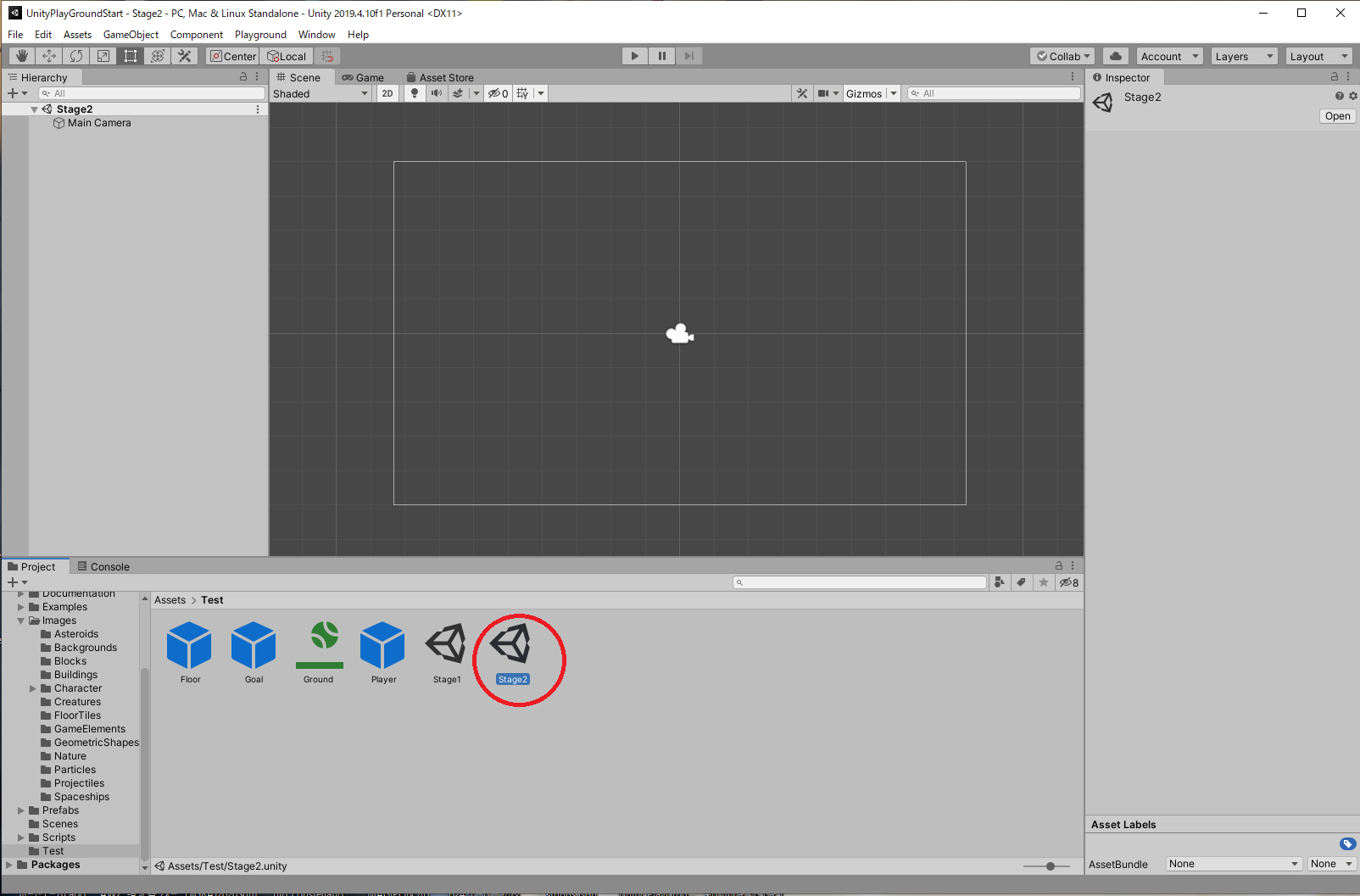Viewport: 1360px width, 896px height.
Task: Open the Layers dropdown
Action: 1244,56
